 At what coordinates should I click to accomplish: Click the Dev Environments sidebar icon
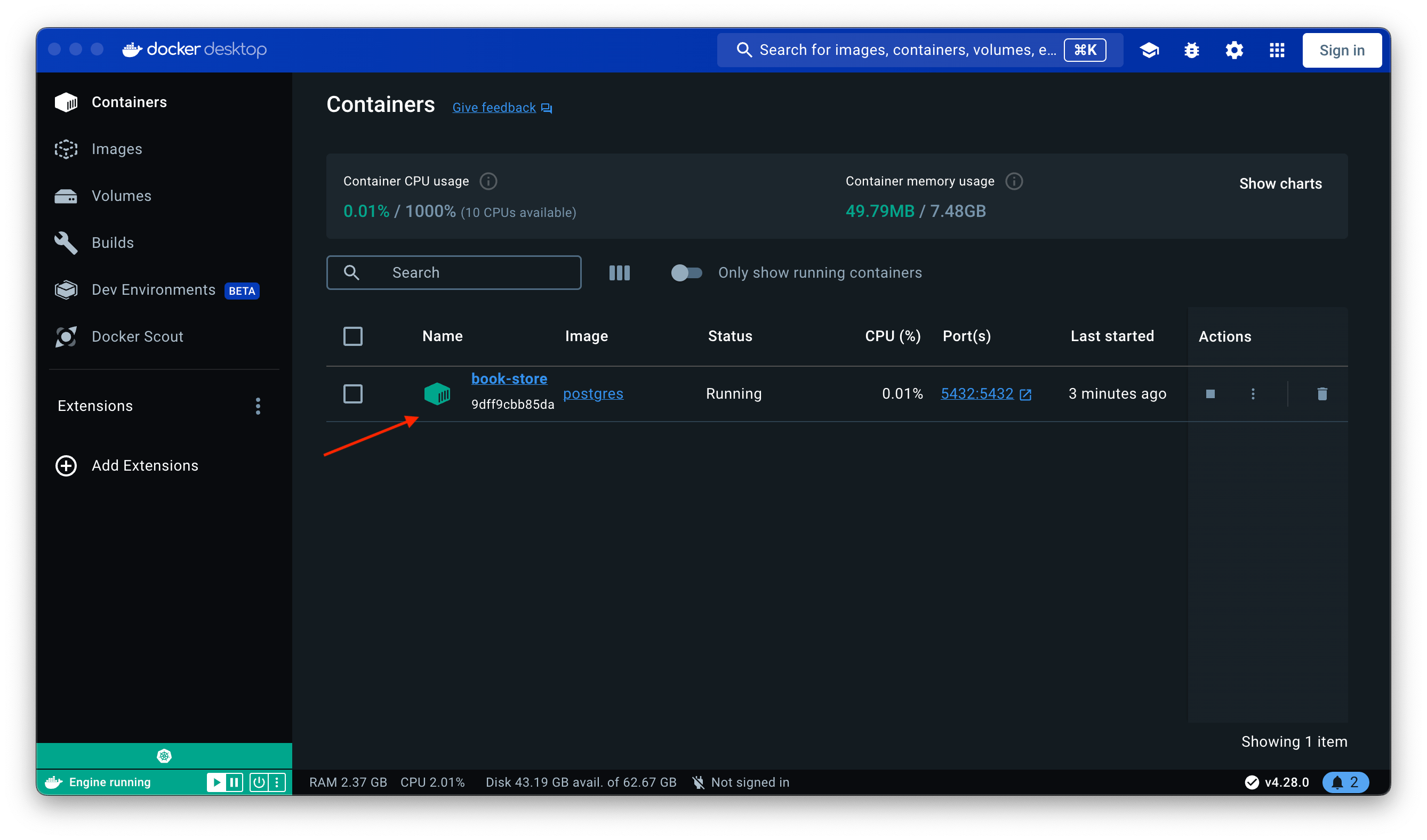coord(67,289)
